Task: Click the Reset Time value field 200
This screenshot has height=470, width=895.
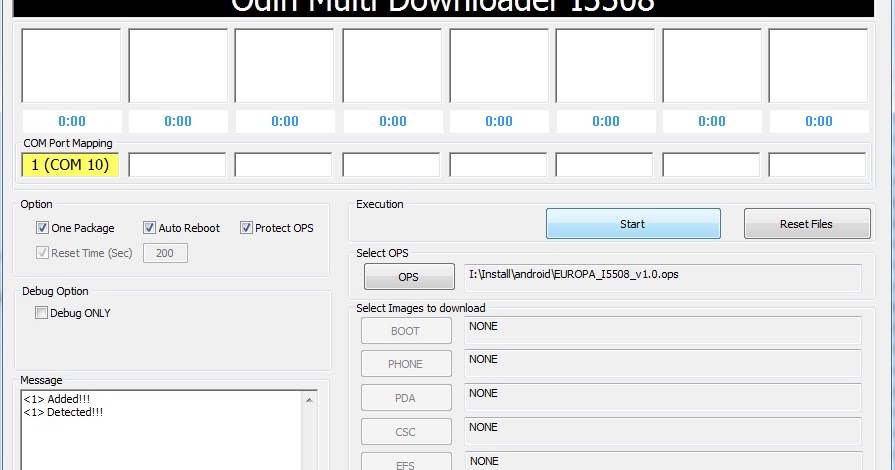Action: click(x=165, y=253)
